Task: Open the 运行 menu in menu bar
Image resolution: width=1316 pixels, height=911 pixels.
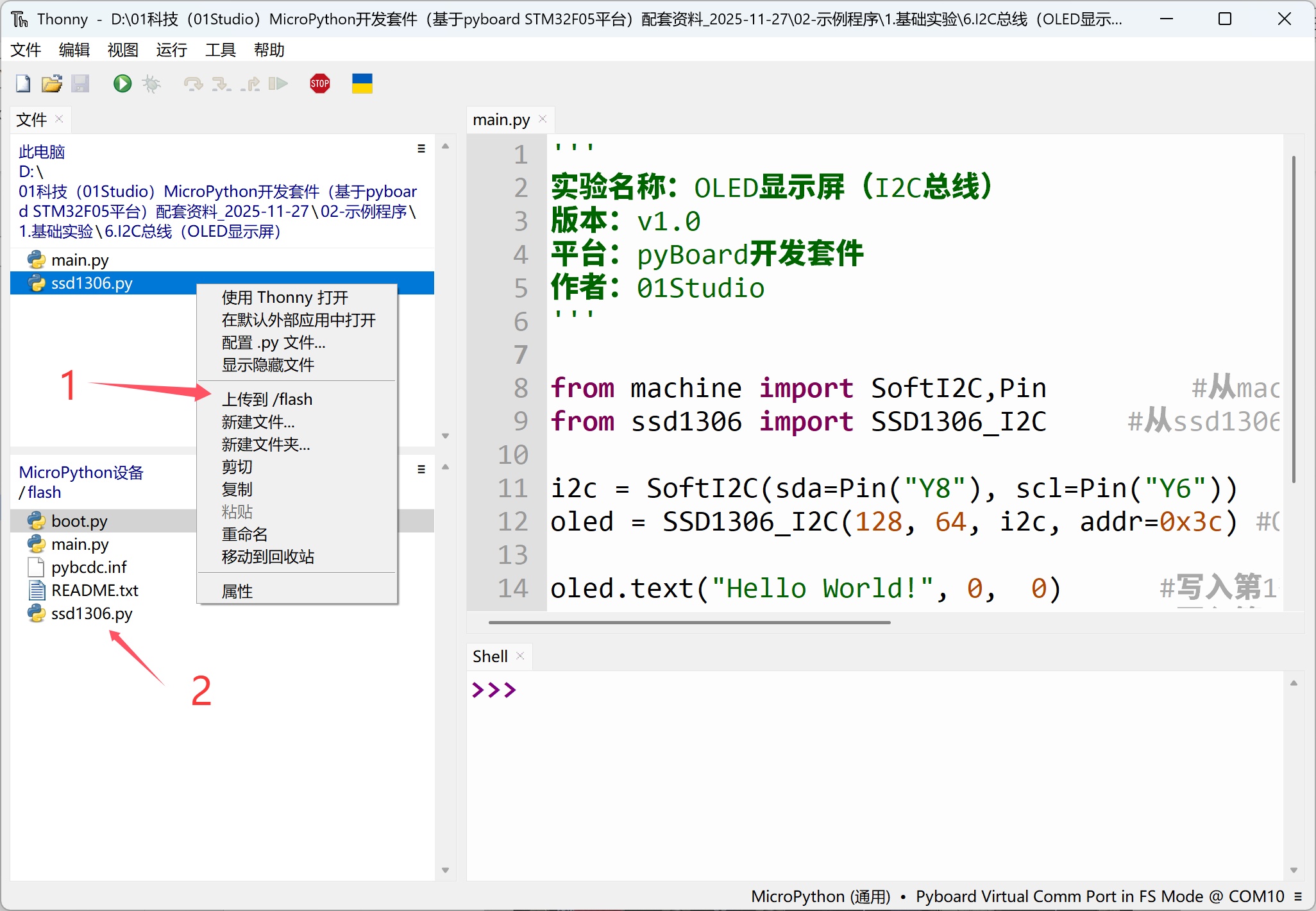Action: click(171, 50)
